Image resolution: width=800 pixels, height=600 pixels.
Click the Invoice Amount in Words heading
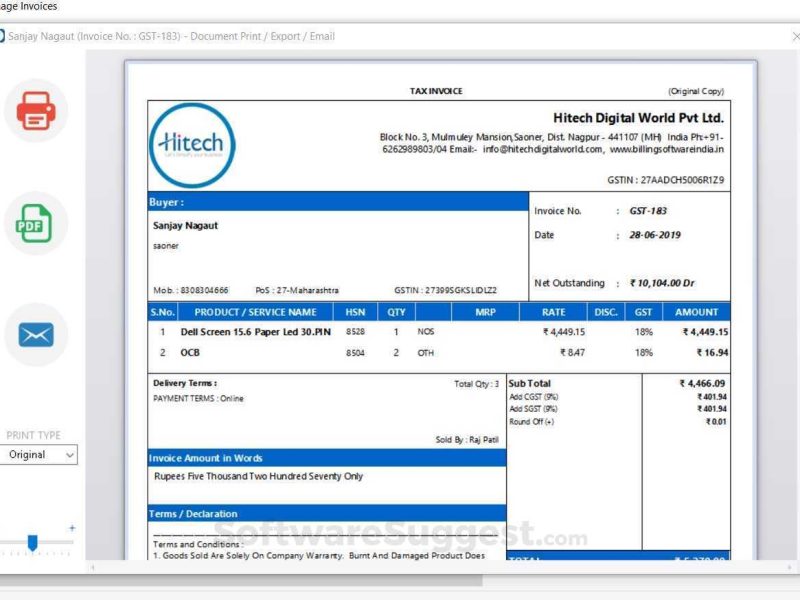pyautogui.click(x=206, y=458)
